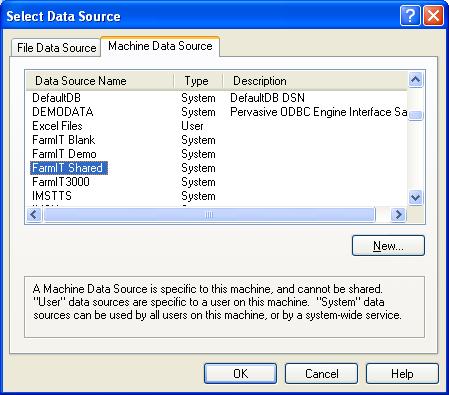The width and height of the screenshot is (449, 395).
Task: Click the Pervasive ODBC Engine Interface description
Action: tap(318, 112)
